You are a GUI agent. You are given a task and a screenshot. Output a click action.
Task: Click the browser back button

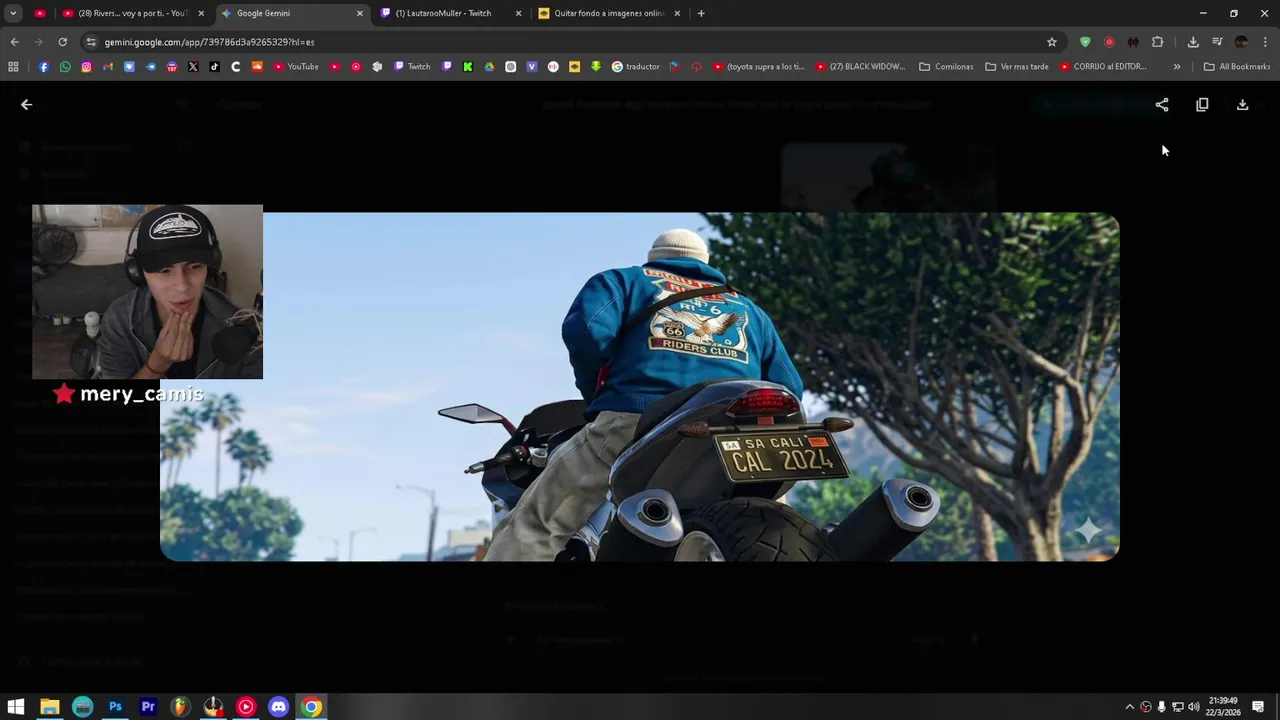click(14, 42)
